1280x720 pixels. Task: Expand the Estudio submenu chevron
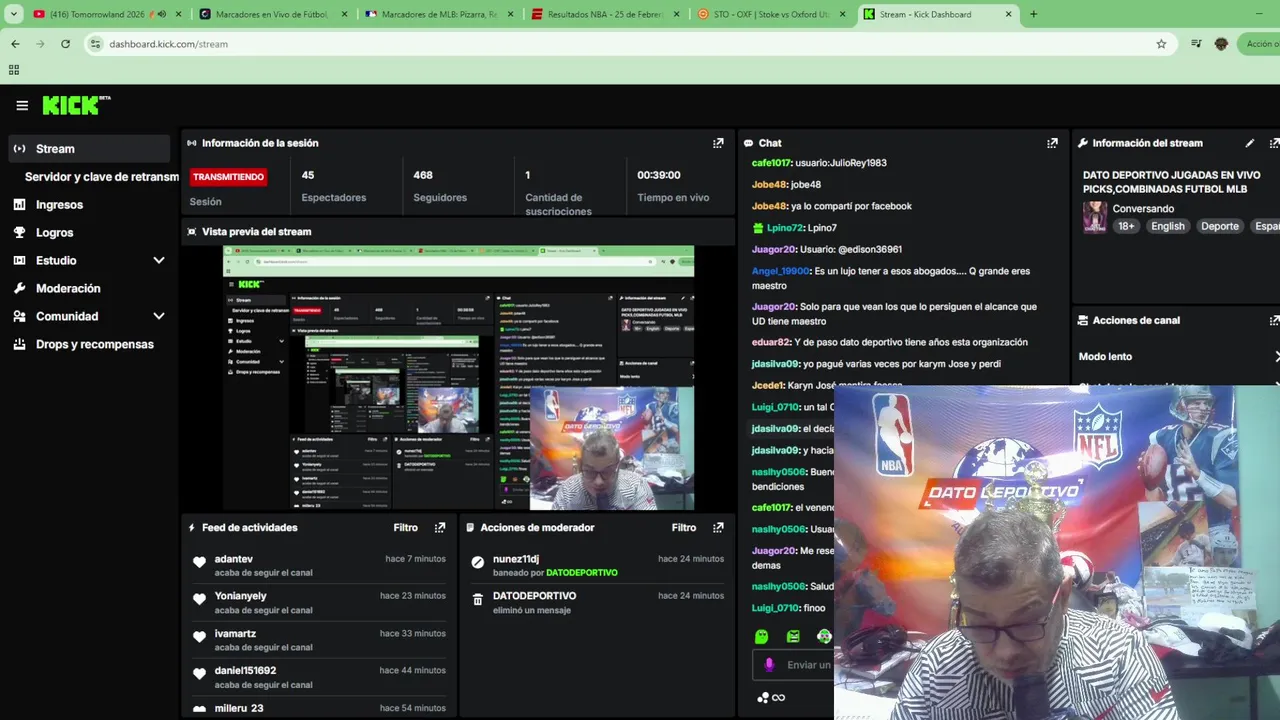click(x=158, y=261)
